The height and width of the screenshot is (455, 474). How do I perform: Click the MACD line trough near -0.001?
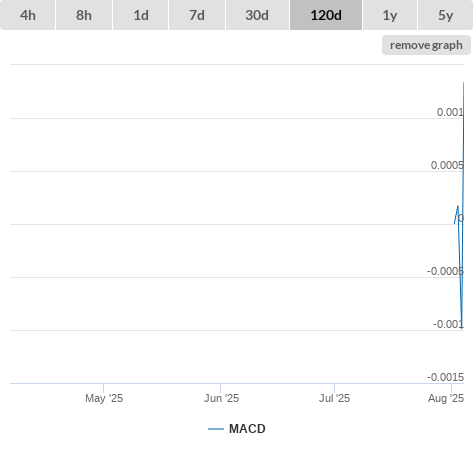point(462,327)
